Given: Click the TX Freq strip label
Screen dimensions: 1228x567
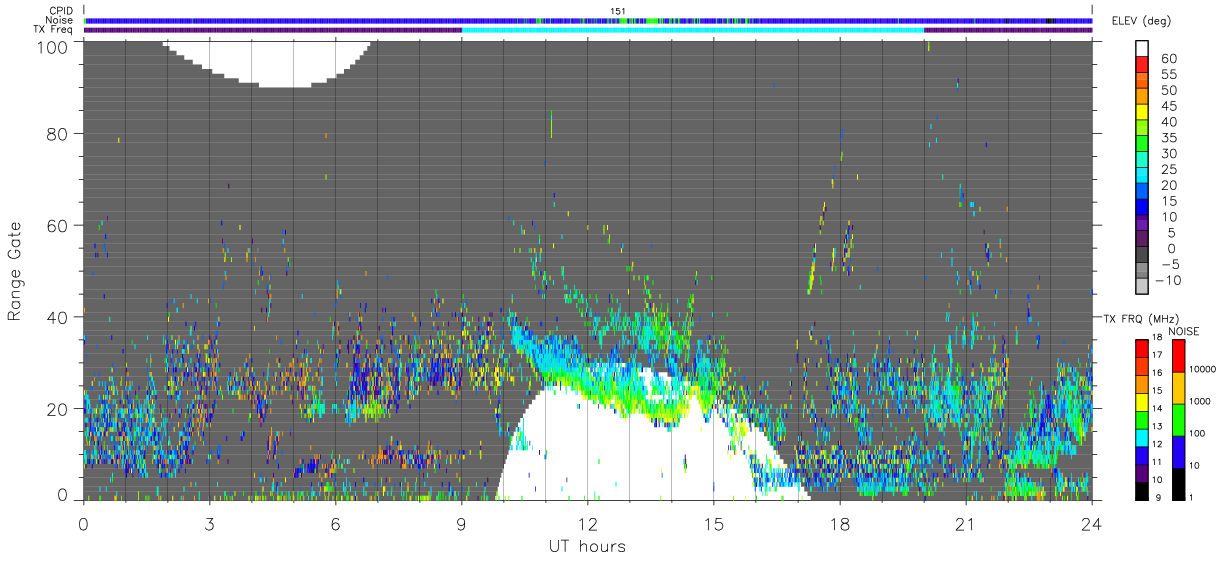Looking at the screenshot, I should [x=54, y=29].
